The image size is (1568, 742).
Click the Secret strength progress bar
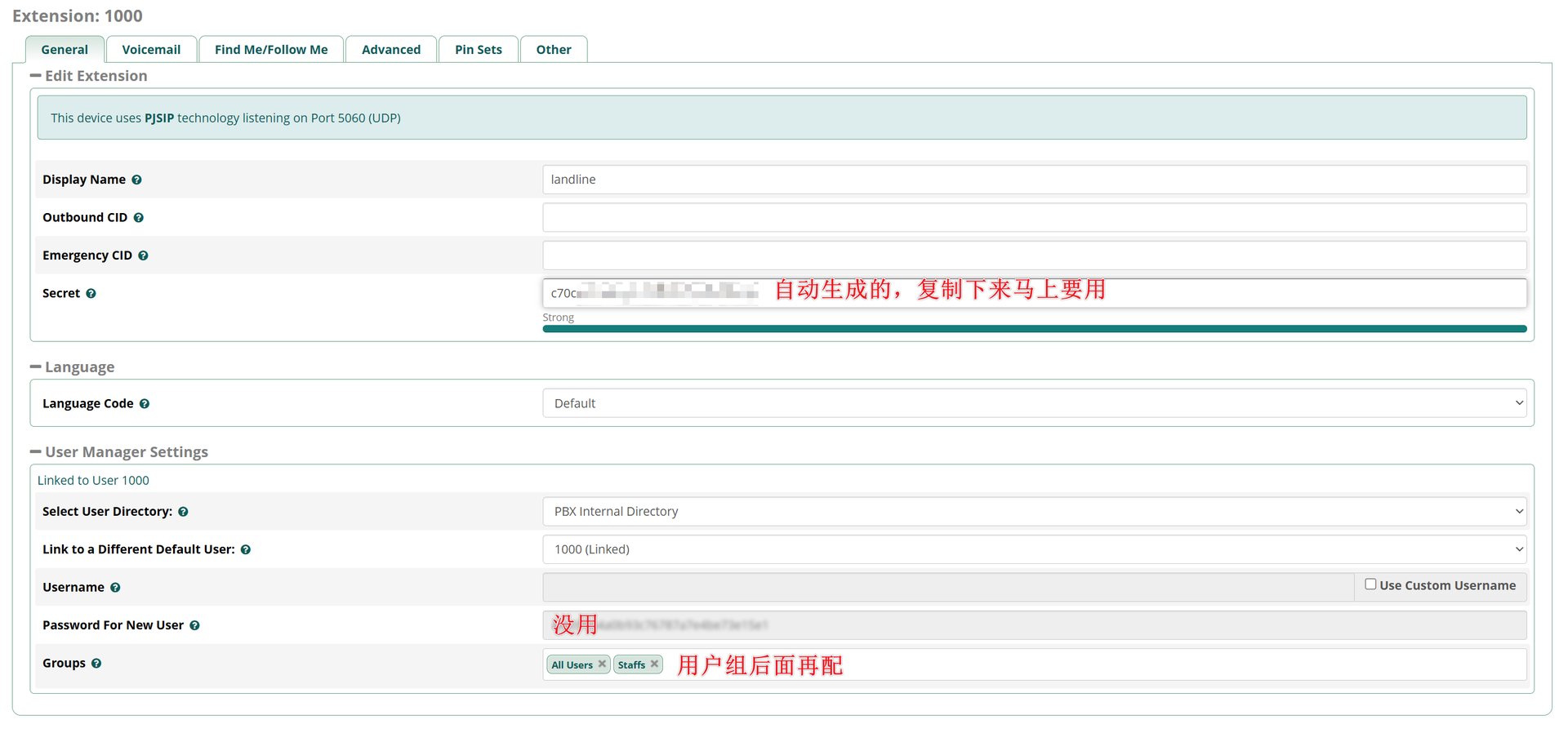click(1034, 329)
